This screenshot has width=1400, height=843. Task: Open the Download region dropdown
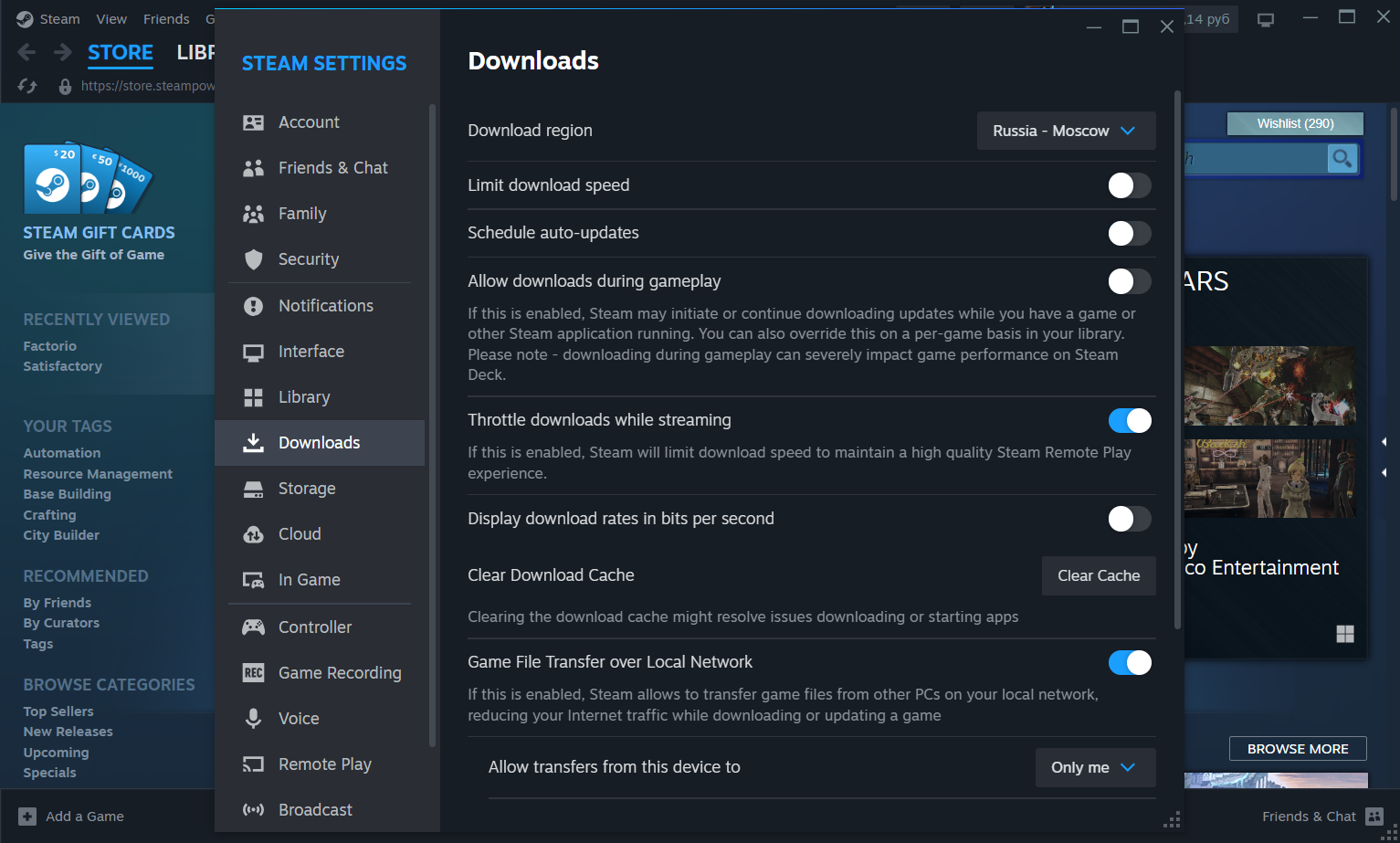point(1066,131)
